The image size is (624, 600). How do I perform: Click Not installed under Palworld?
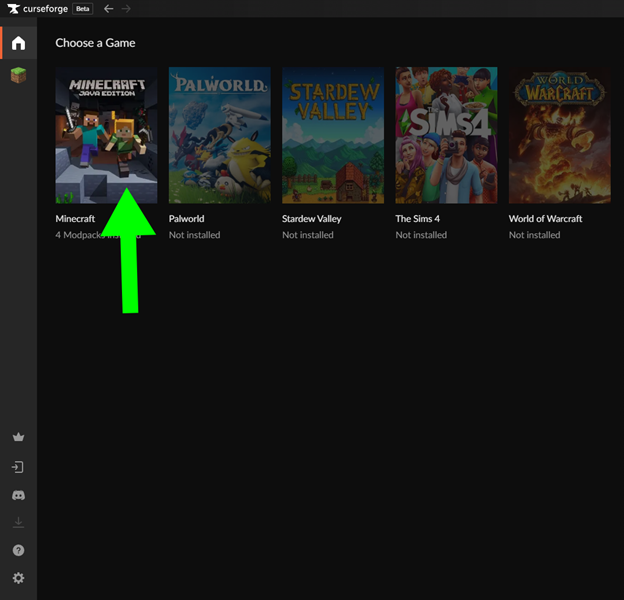click(195, 235)
